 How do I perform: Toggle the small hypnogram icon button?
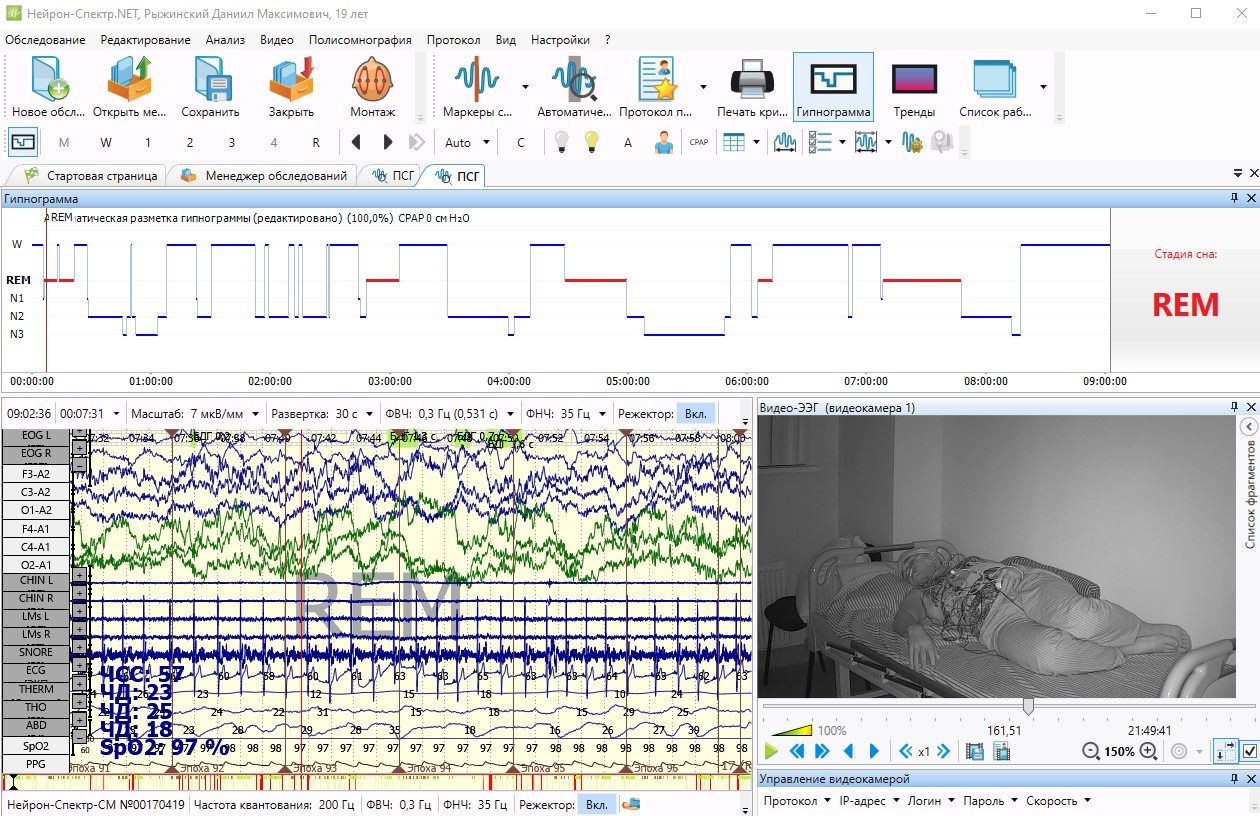[23, 143]
